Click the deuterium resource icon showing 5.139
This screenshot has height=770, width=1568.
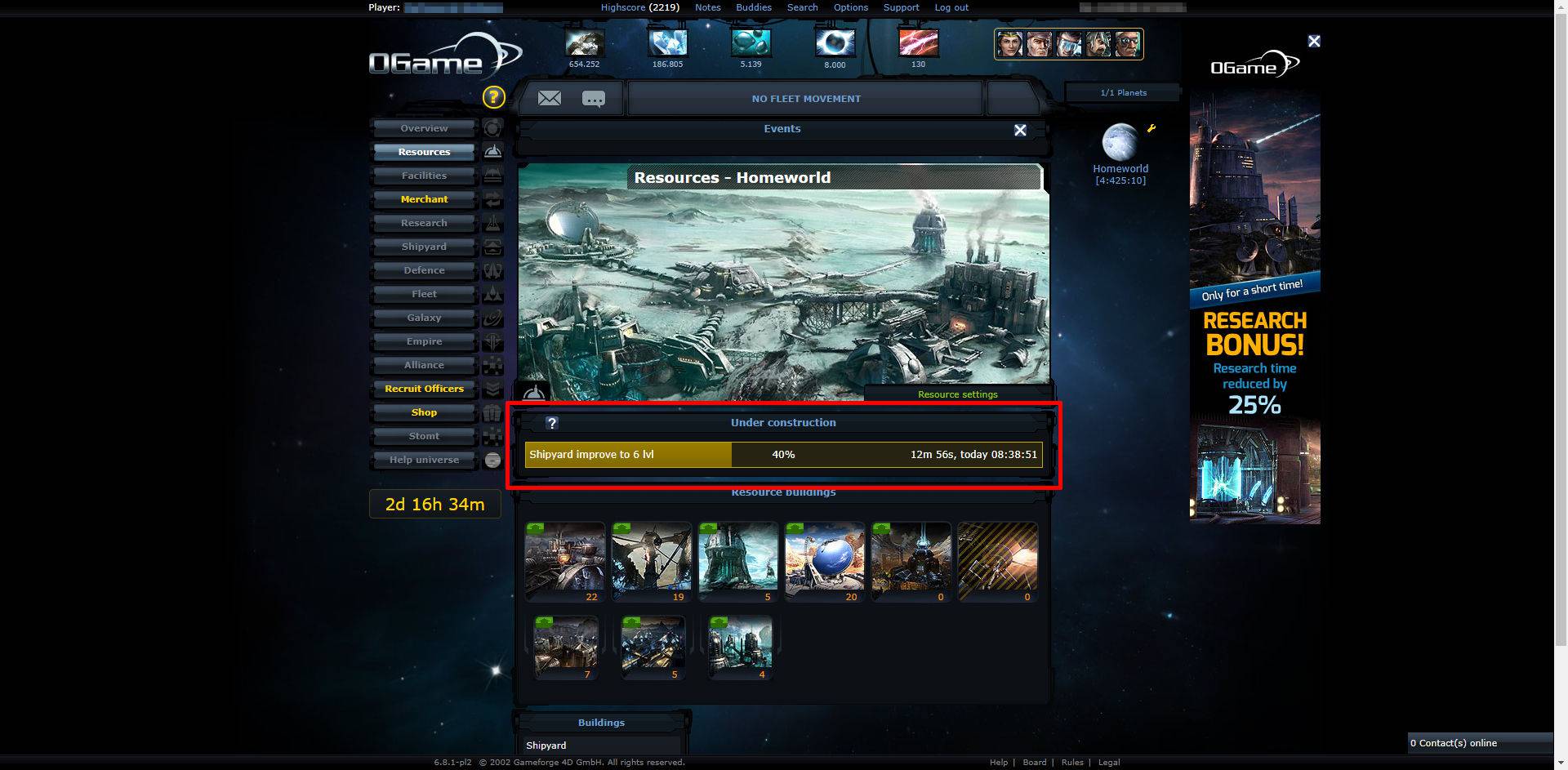tap(751, 42)
